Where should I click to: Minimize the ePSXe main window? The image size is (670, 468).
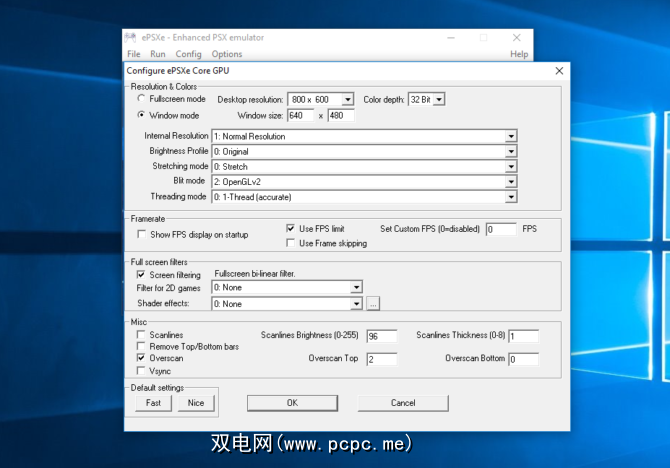451,38
